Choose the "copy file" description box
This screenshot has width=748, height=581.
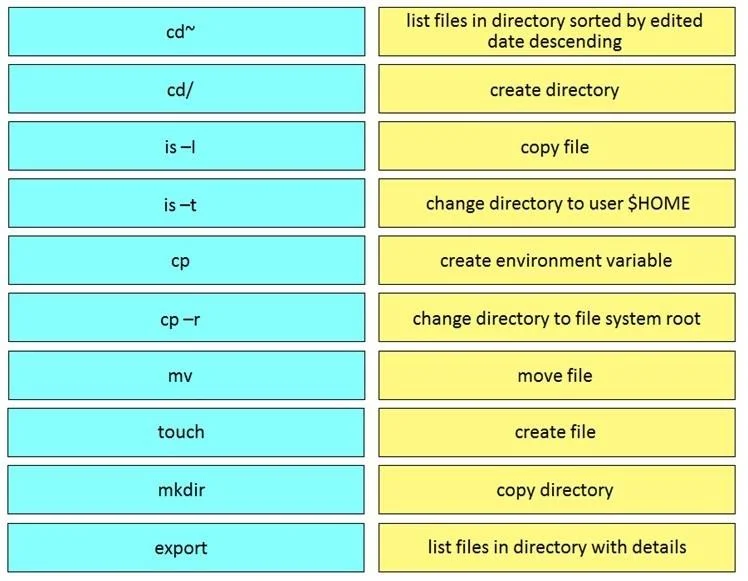click(557, 146)
